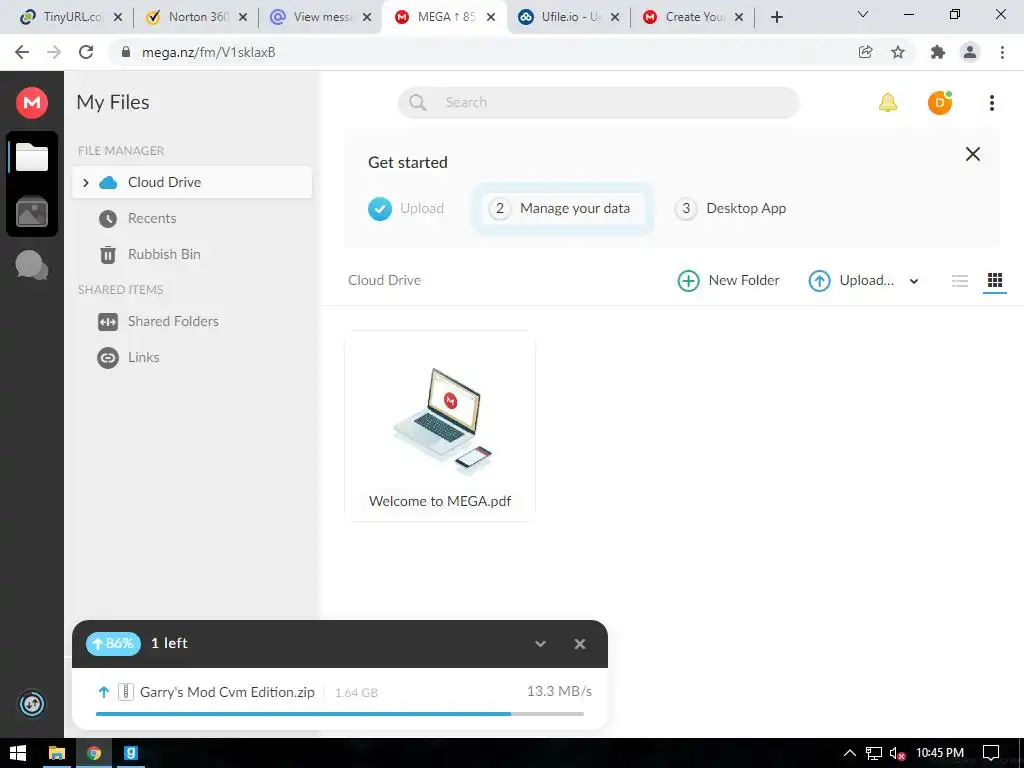Click the Garry's Mod Cvm Edition.zip transfer row
1024x768 pixels.
point(340,697)
